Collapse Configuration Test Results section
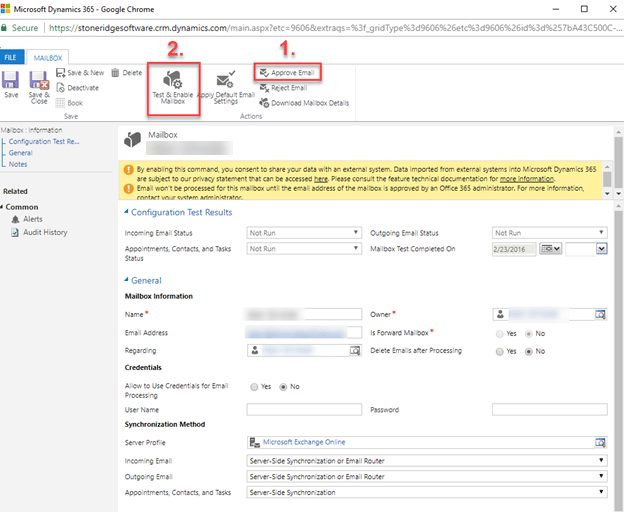 pos(126,212)
